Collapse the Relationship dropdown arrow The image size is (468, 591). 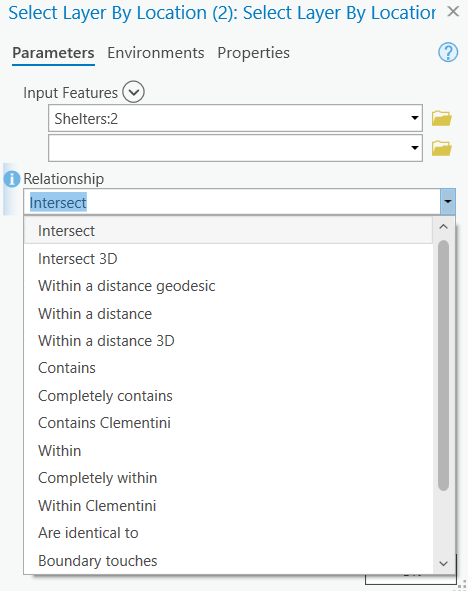[448, 202]
